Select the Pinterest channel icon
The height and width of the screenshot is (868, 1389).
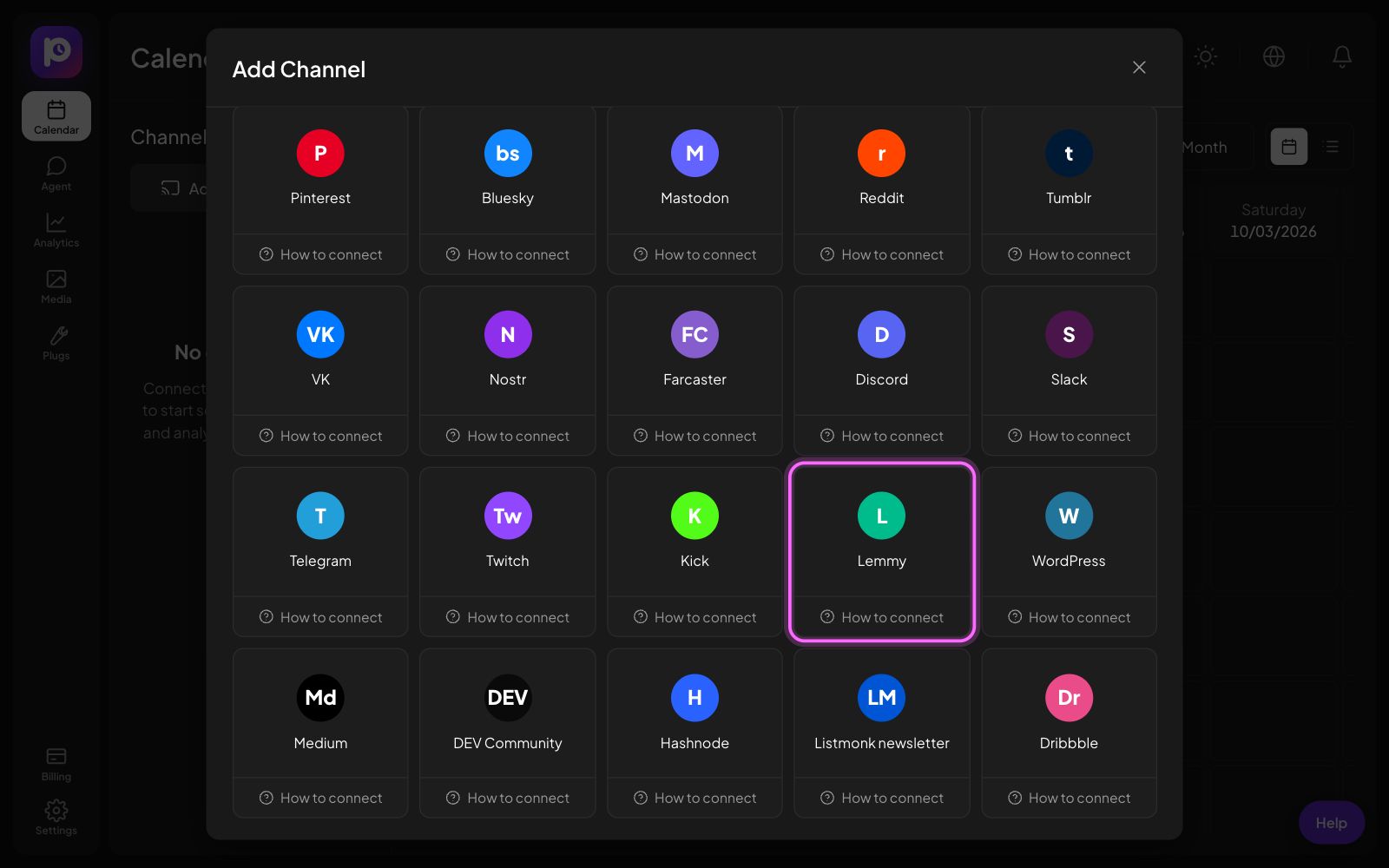tap(320, 154)
